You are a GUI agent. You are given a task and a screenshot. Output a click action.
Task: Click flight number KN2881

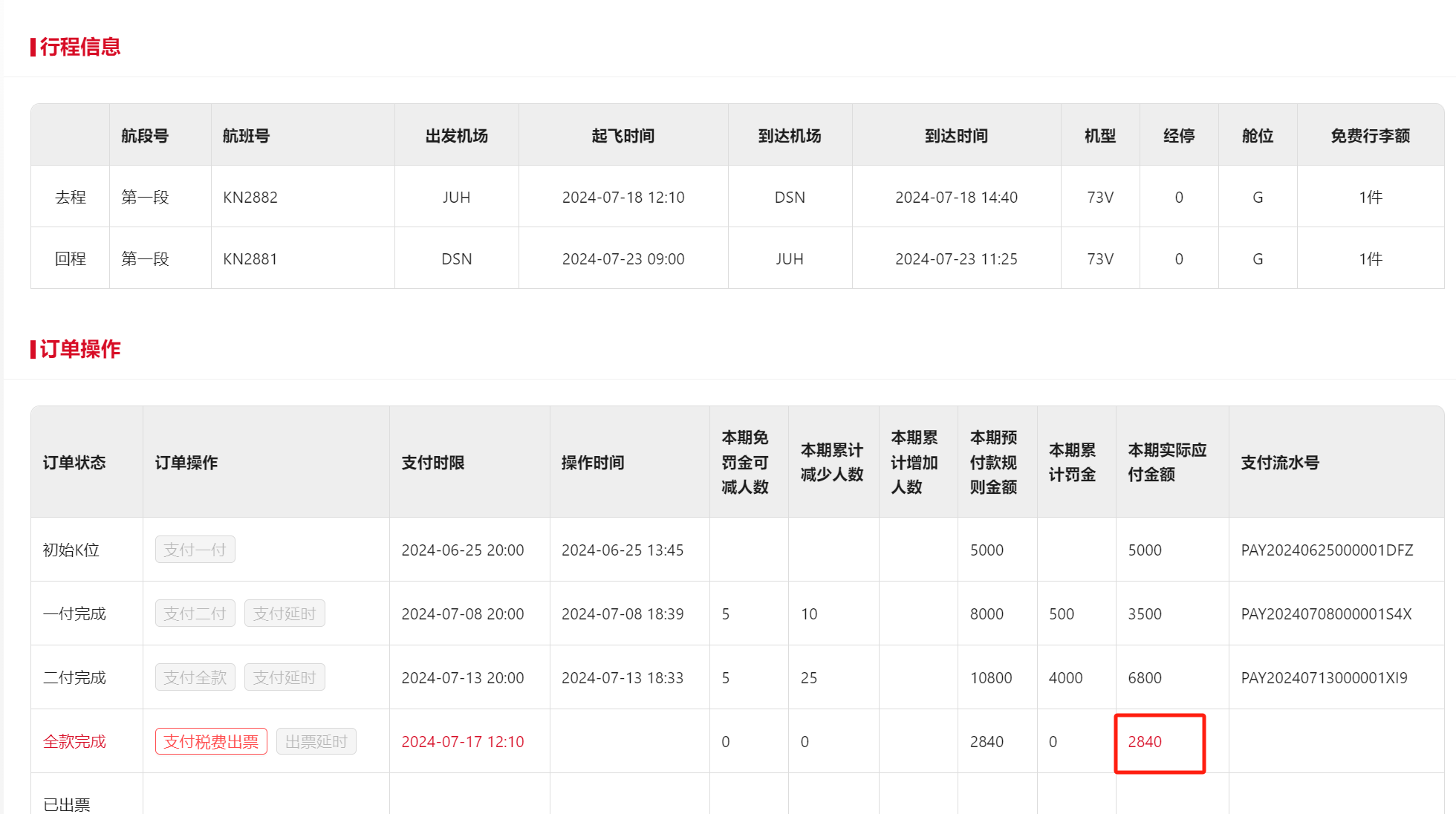(x=250, y=259)
